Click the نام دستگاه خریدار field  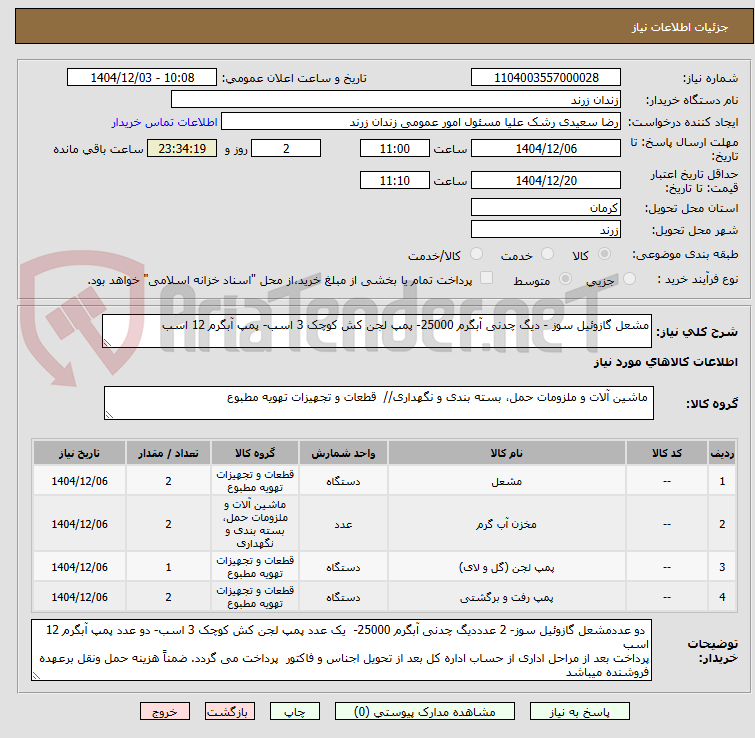tap(396, 100)
